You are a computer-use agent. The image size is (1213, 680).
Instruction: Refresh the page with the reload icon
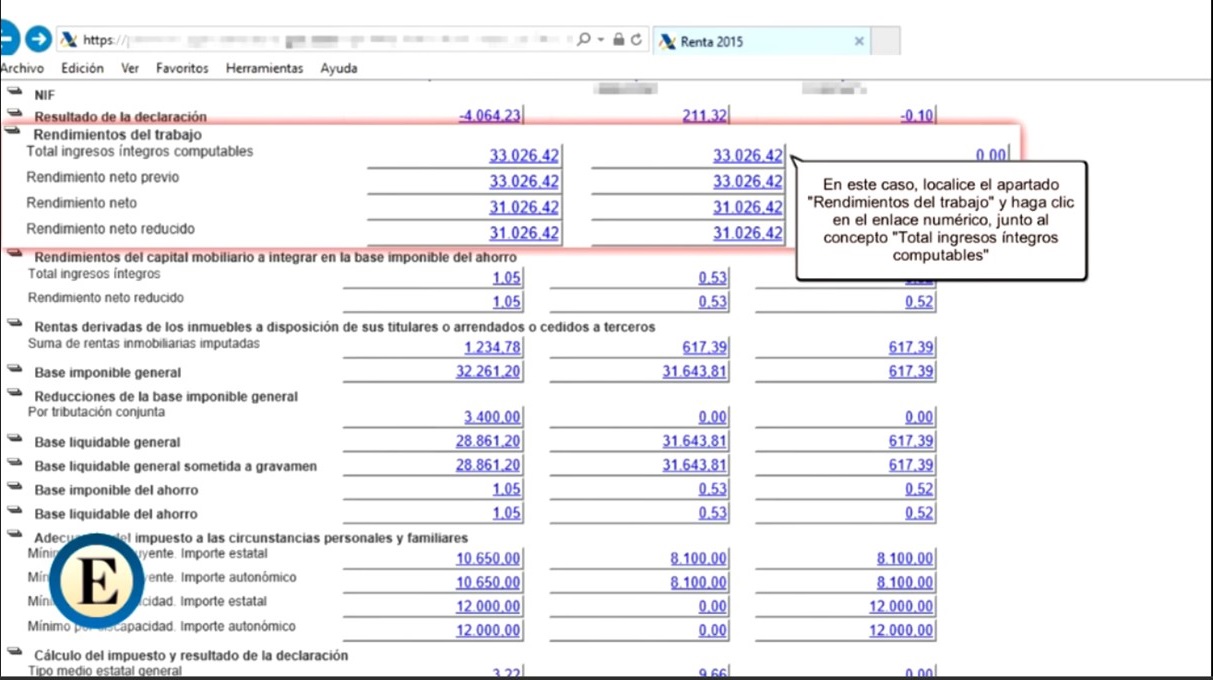pos(635,40)
